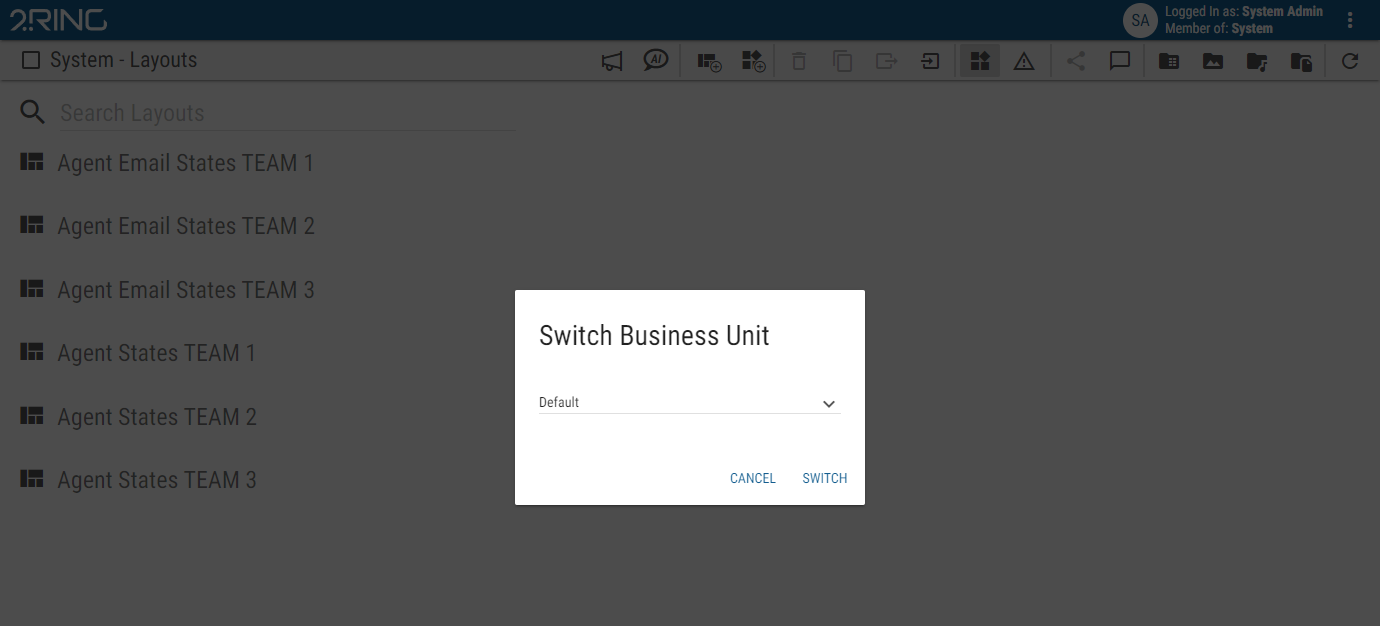Open the Default business unit dropdown
Screen dimensions: 1380x626
(x=688, y=402)
